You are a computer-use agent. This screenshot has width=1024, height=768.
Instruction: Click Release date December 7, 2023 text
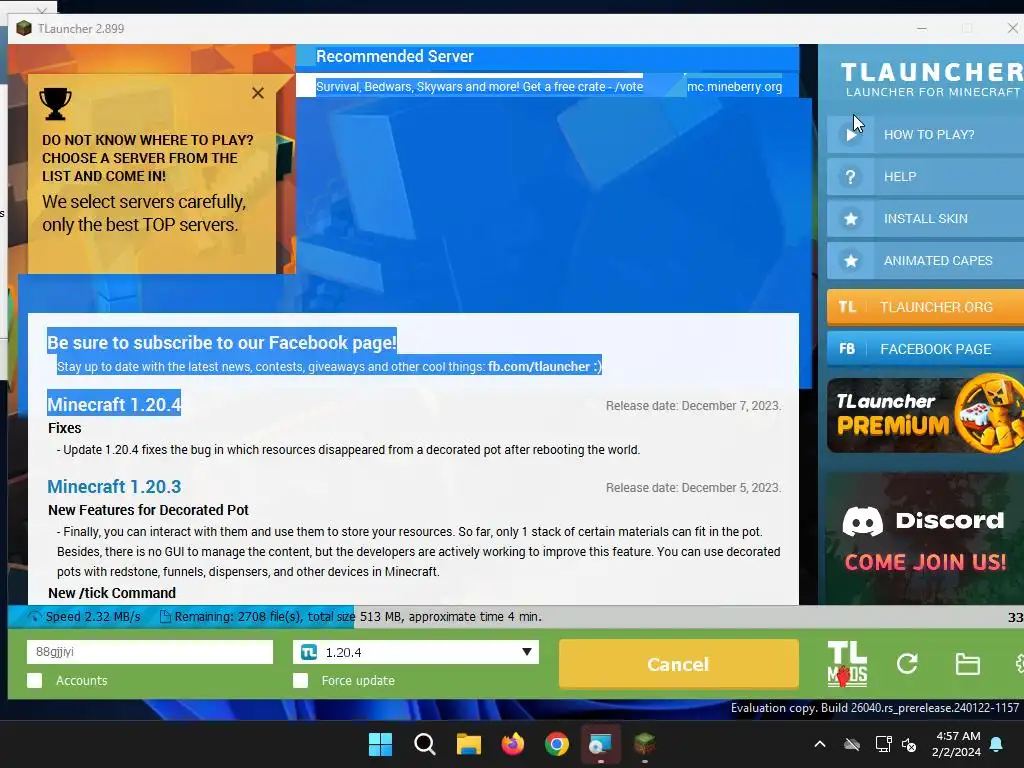click(x=693, y=406)
